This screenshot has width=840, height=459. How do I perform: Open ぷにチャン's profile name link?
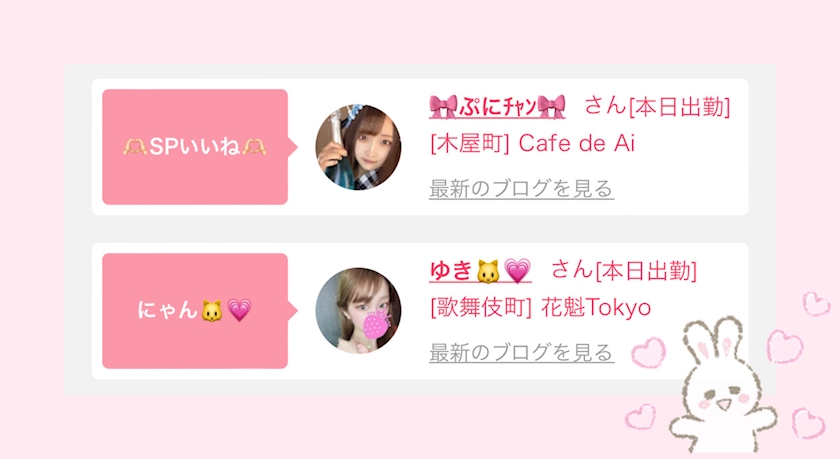(497, 107)
